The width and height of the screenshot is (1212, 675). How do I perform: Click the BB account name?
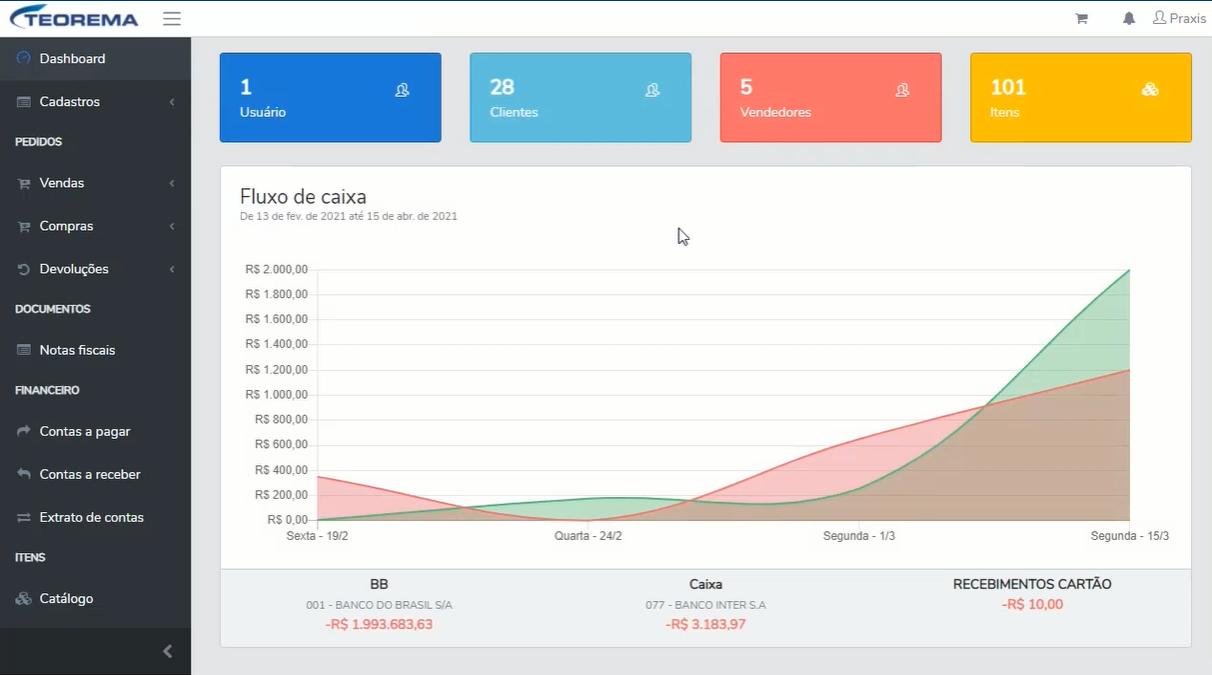point(379,584)
